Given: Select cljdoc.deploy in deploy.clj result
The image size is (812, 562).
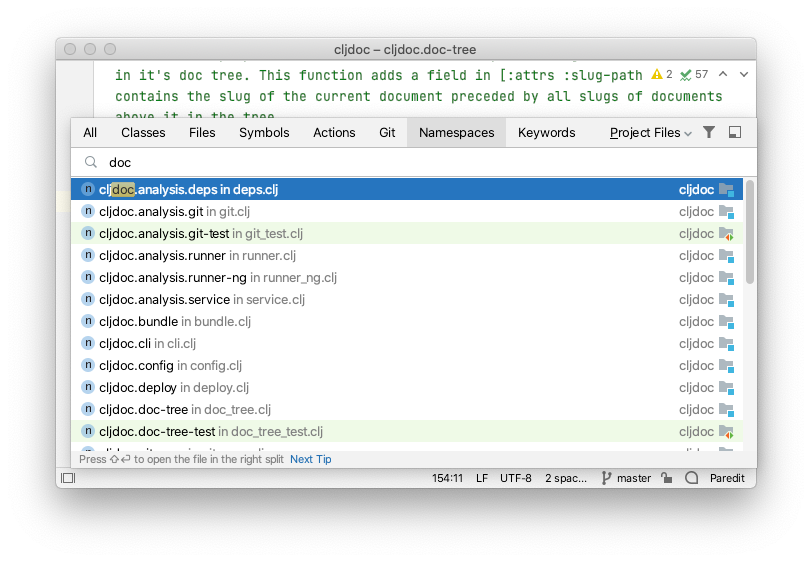Looking at the screenshot, I should [x=407, y=387].
